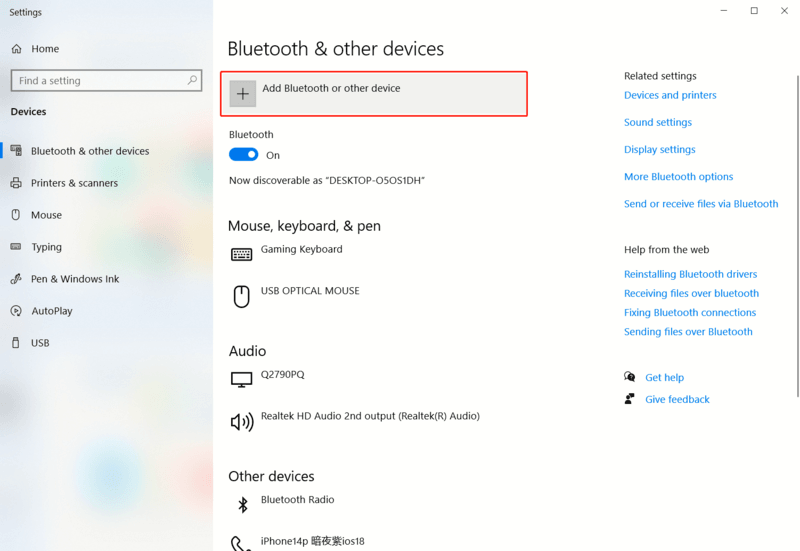Viewport: 800px width, 551px height.
Task: Click the Bluetooth Radio icon
Action: 241,504
